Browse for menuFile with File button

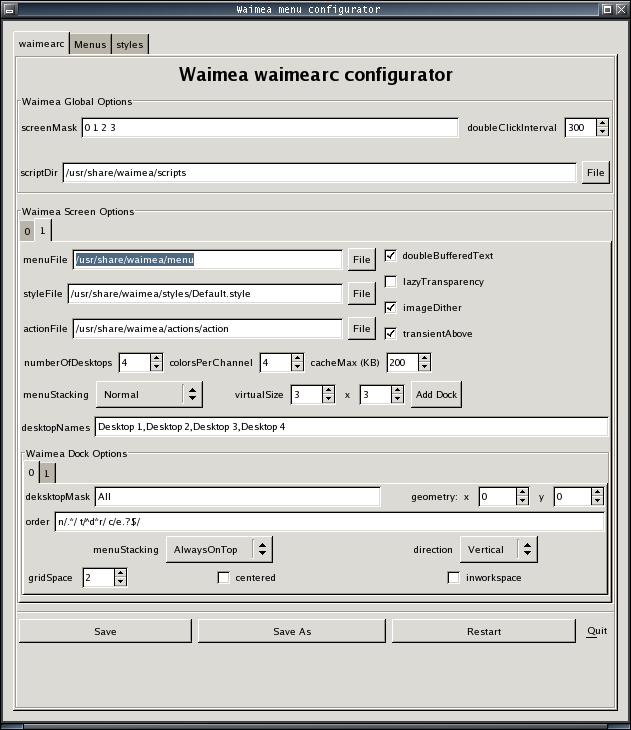[361, 260]
